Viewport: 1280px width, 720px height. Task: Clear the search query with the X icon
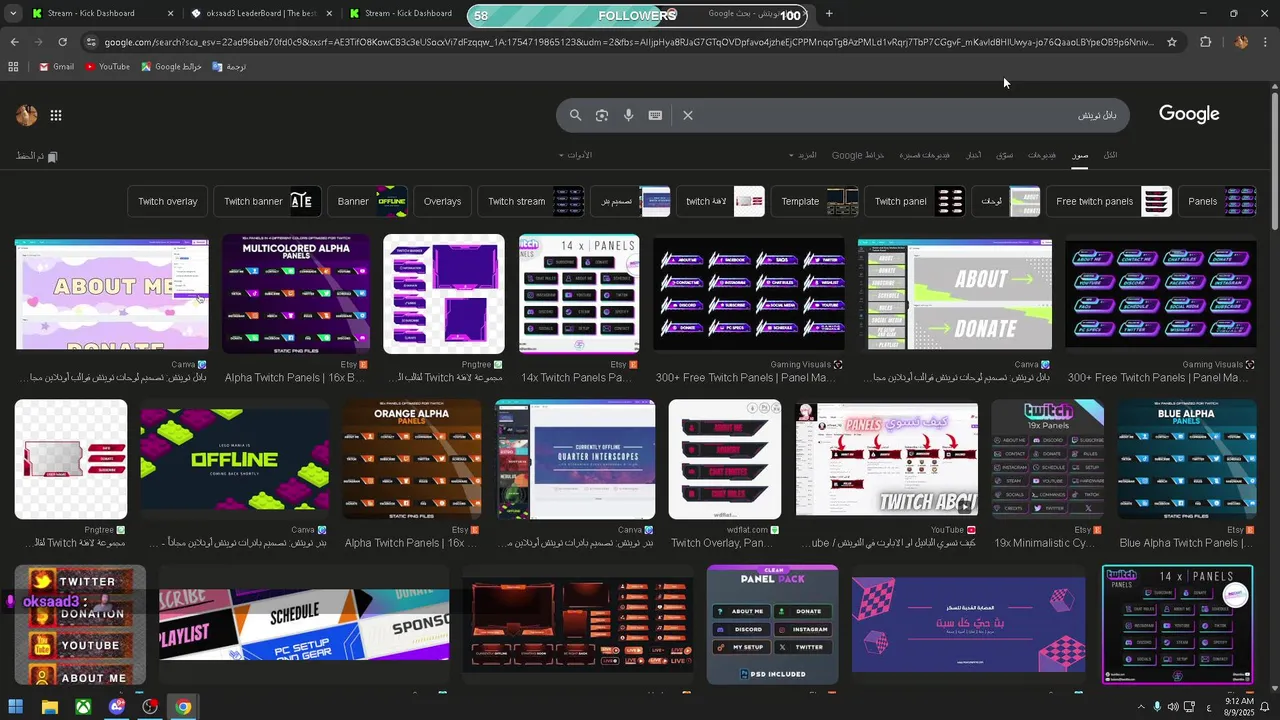click(688, 115)
